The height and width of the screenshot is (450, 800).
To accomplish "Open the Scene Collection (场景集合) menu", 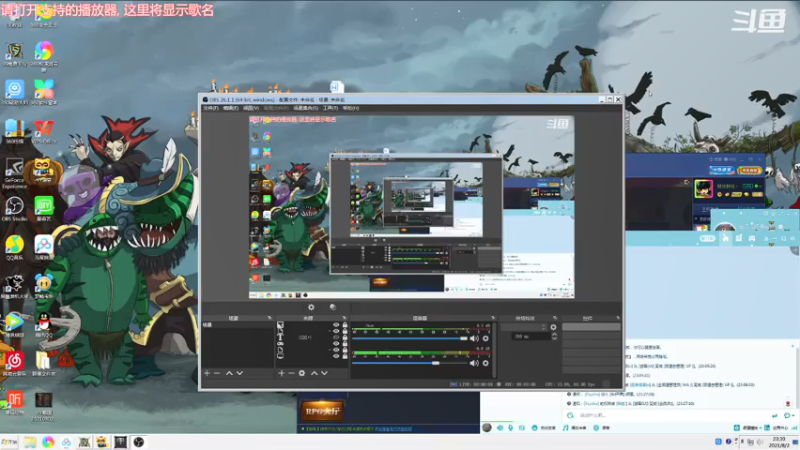I will [306, 108].
